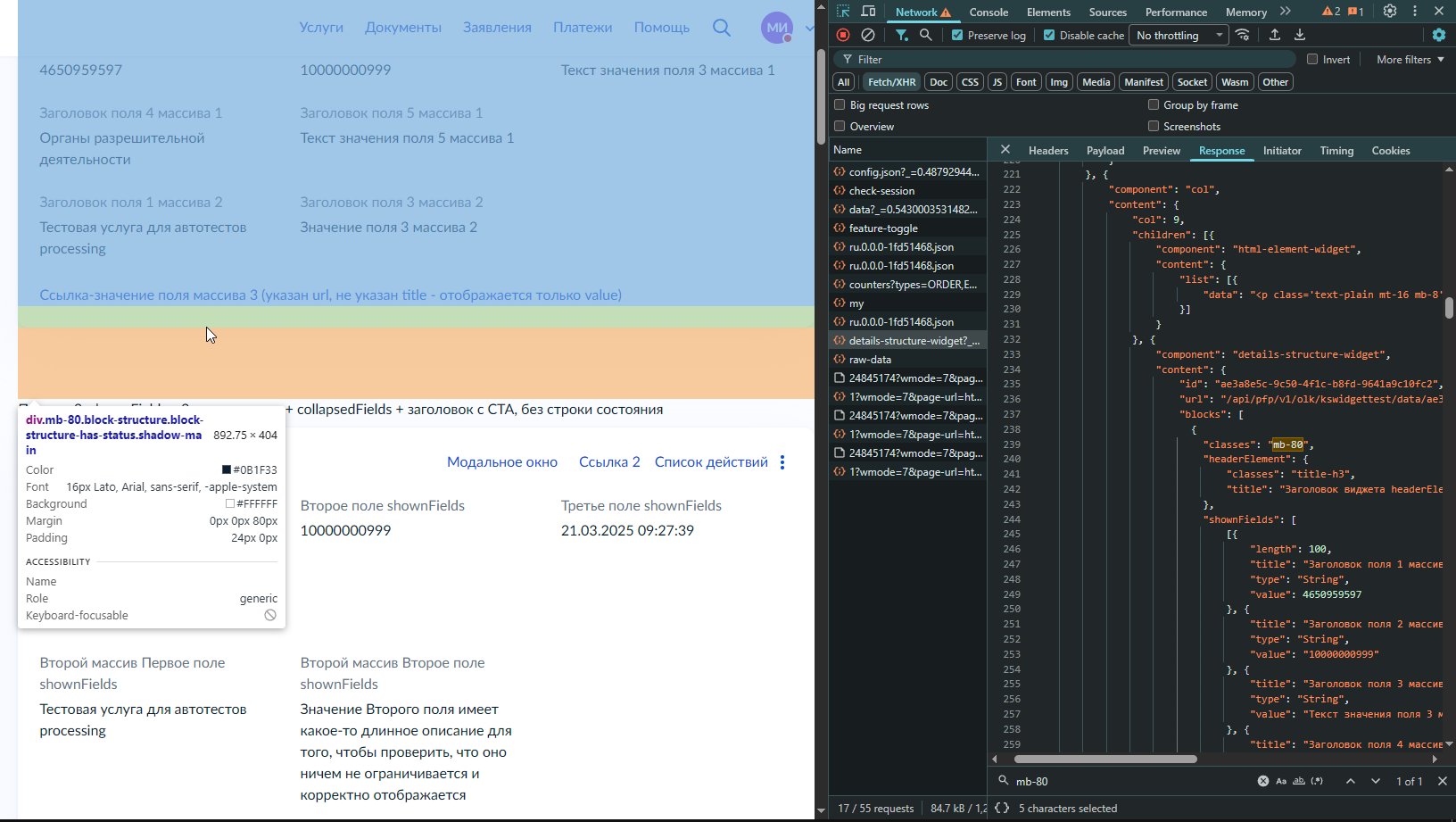Toggle the device toolbar icon
The height and width of the screenshot is (822, 1456).
click(868, 12)
